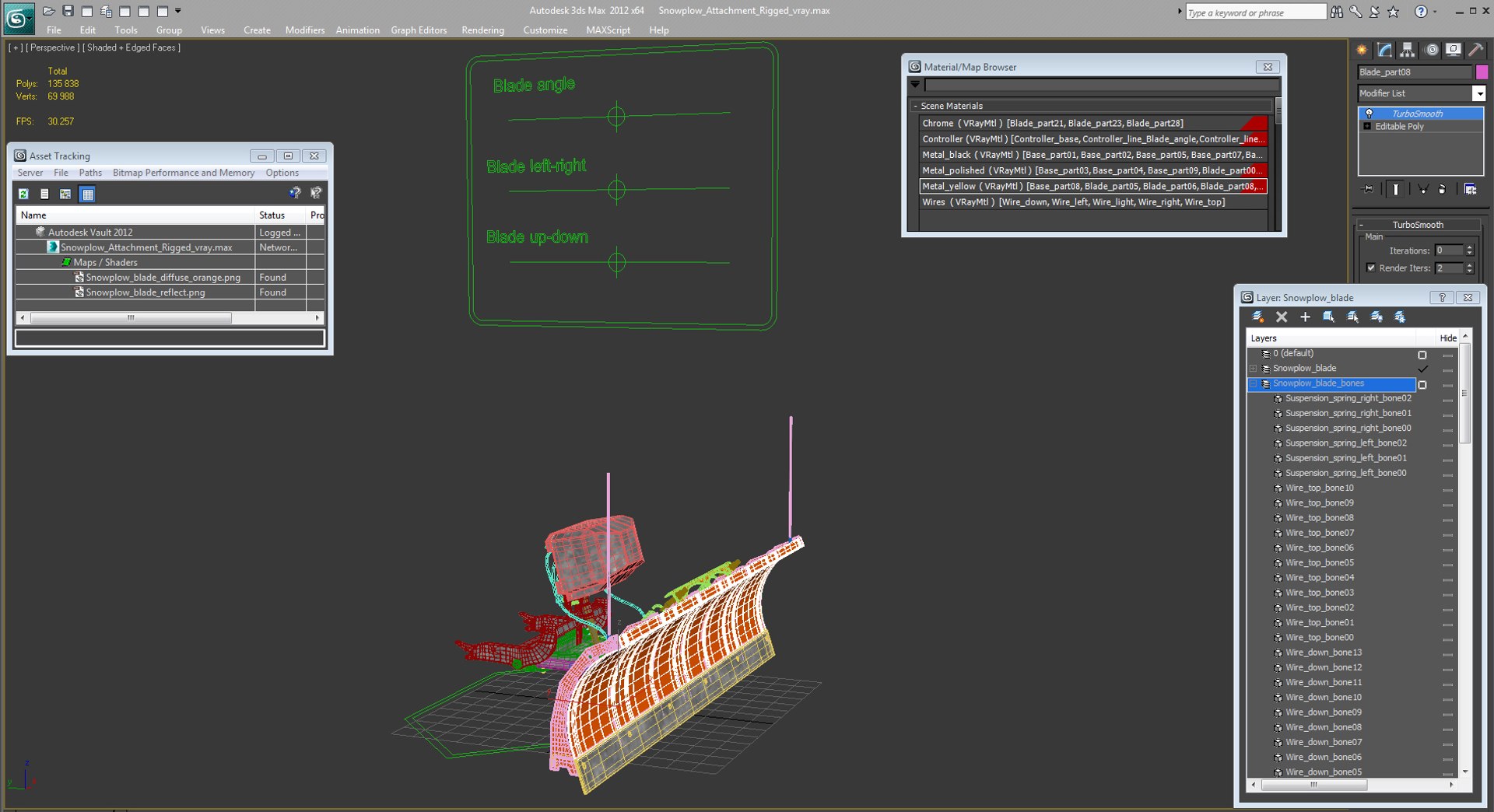Toggle the Render Iters checkbox
This screenshot has height=812, width=1494.
1371,268
